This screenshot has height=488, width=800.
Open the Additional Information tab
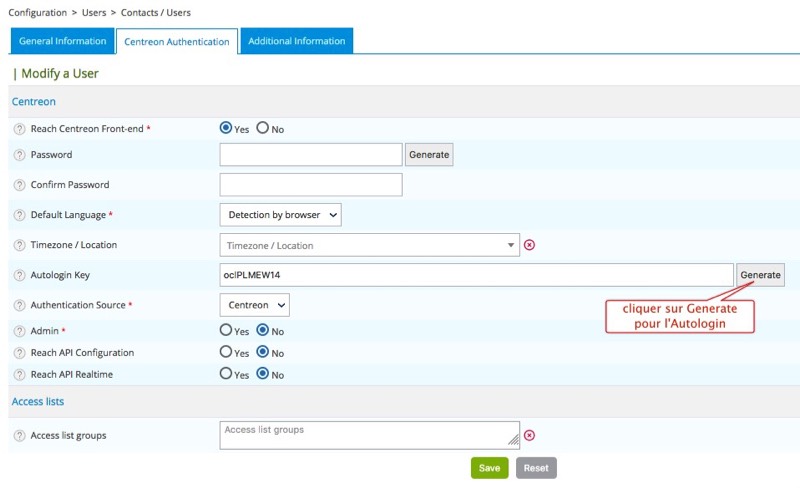click(x=297, y=41)
